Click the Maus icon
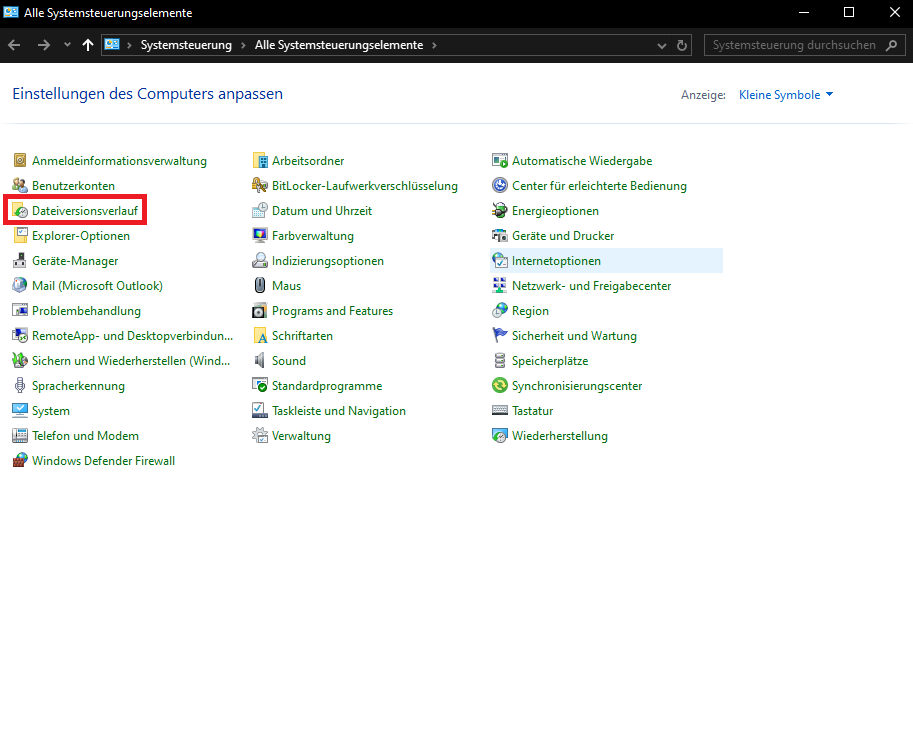Image resolution: width=913 pixels, height=739 pixels. coord(260,286)
